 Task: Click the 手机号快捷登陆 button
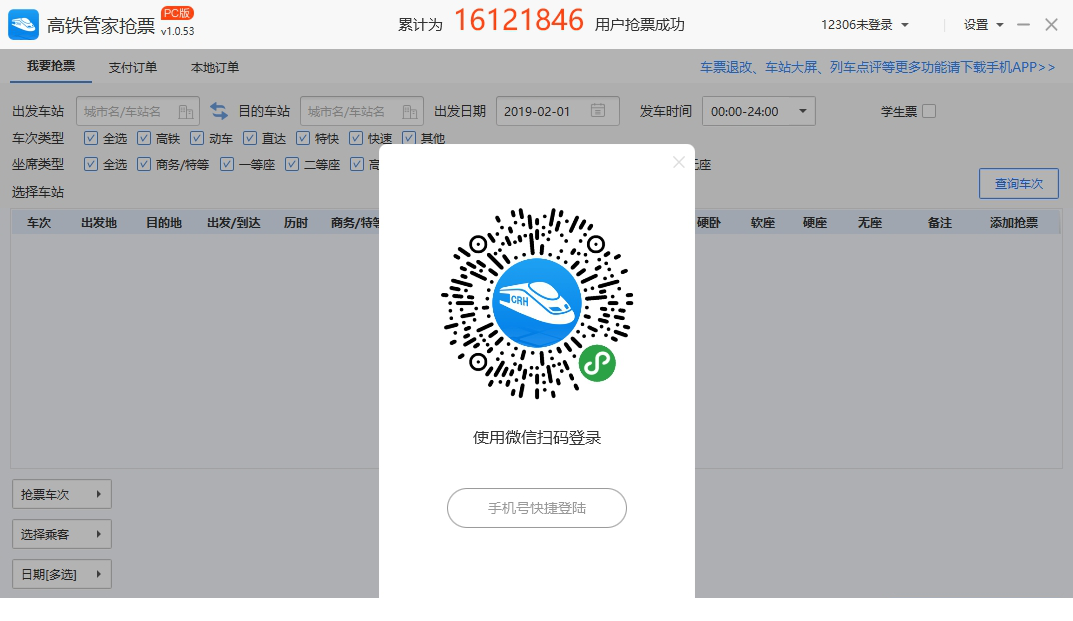[537, 508]
